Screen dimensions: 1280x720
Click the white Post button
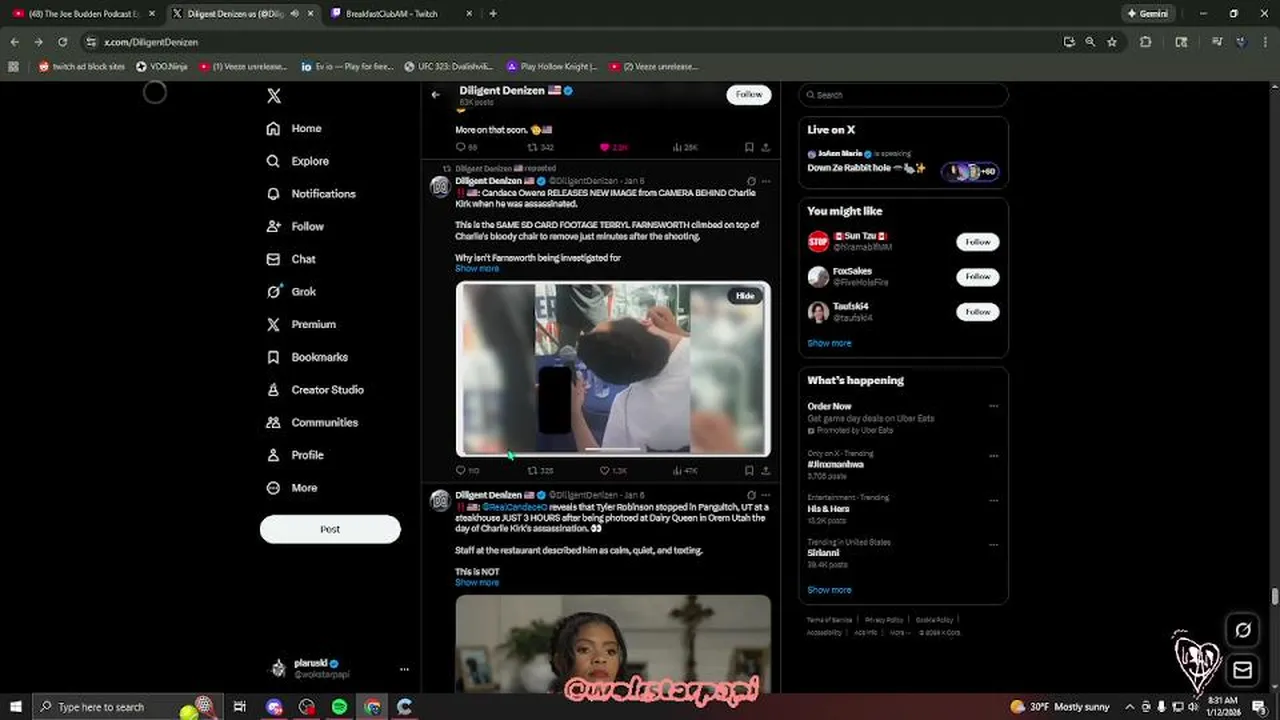point(330,529)
